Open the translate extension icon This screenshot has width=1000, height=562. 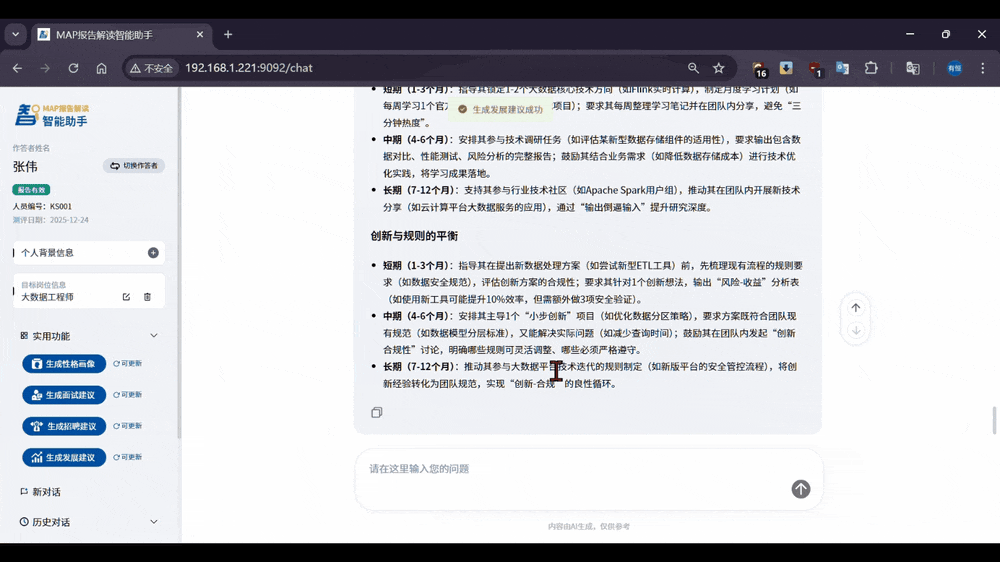point(842,68)
